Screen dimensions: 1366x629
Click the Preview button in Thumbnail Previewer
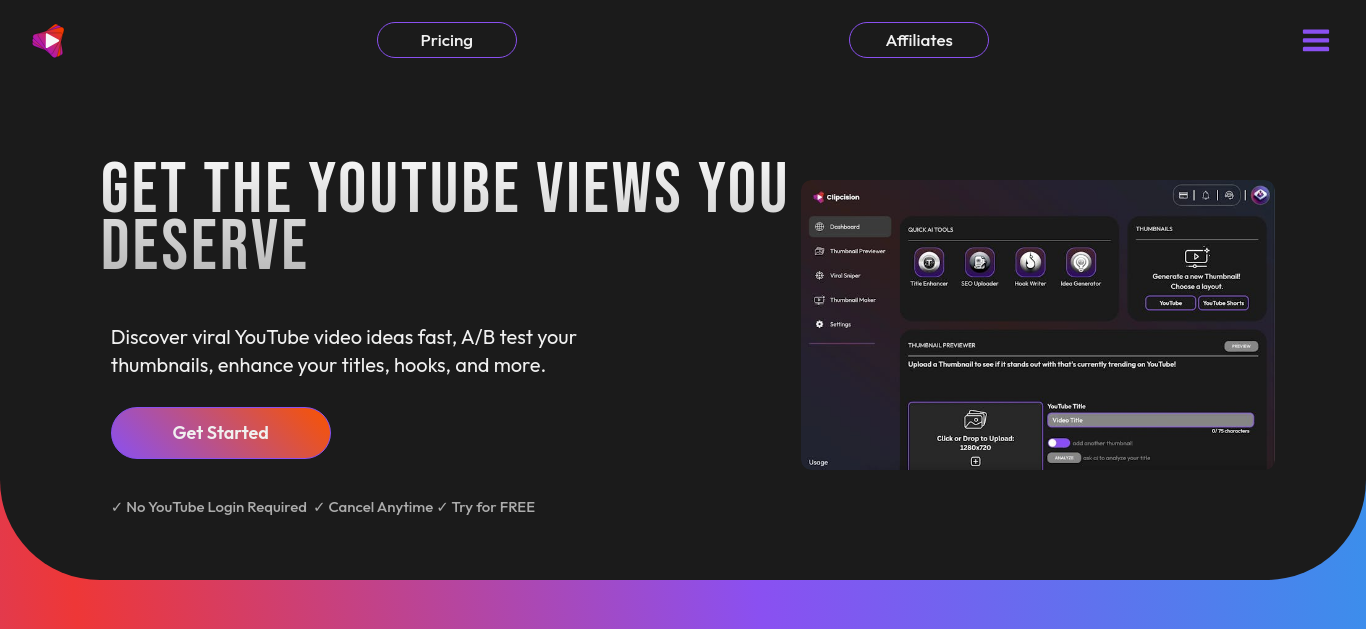[x=1241, y=346]
